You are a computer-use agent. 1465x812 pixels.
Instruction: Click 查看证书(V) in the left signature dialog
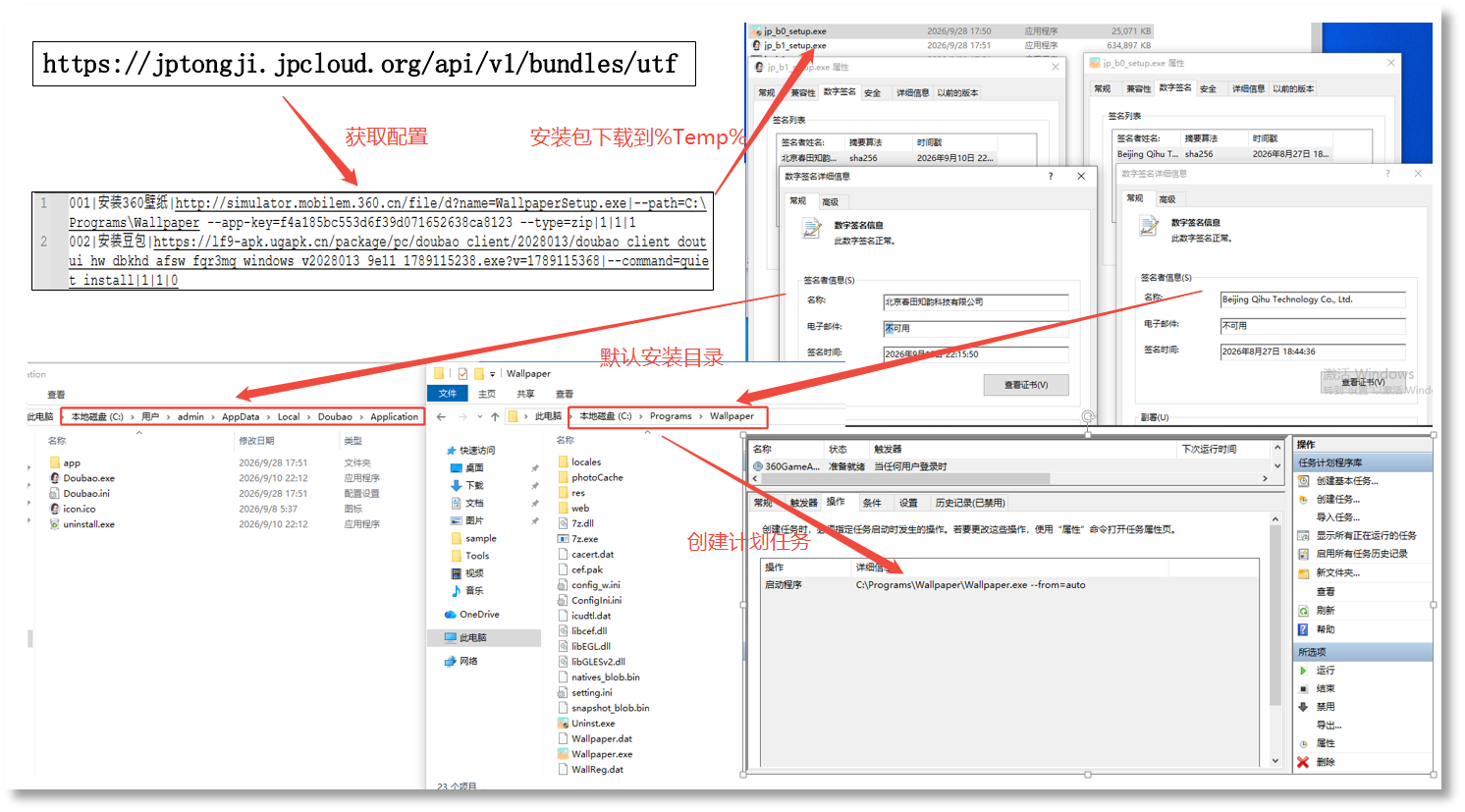[x=1026, y=385]
